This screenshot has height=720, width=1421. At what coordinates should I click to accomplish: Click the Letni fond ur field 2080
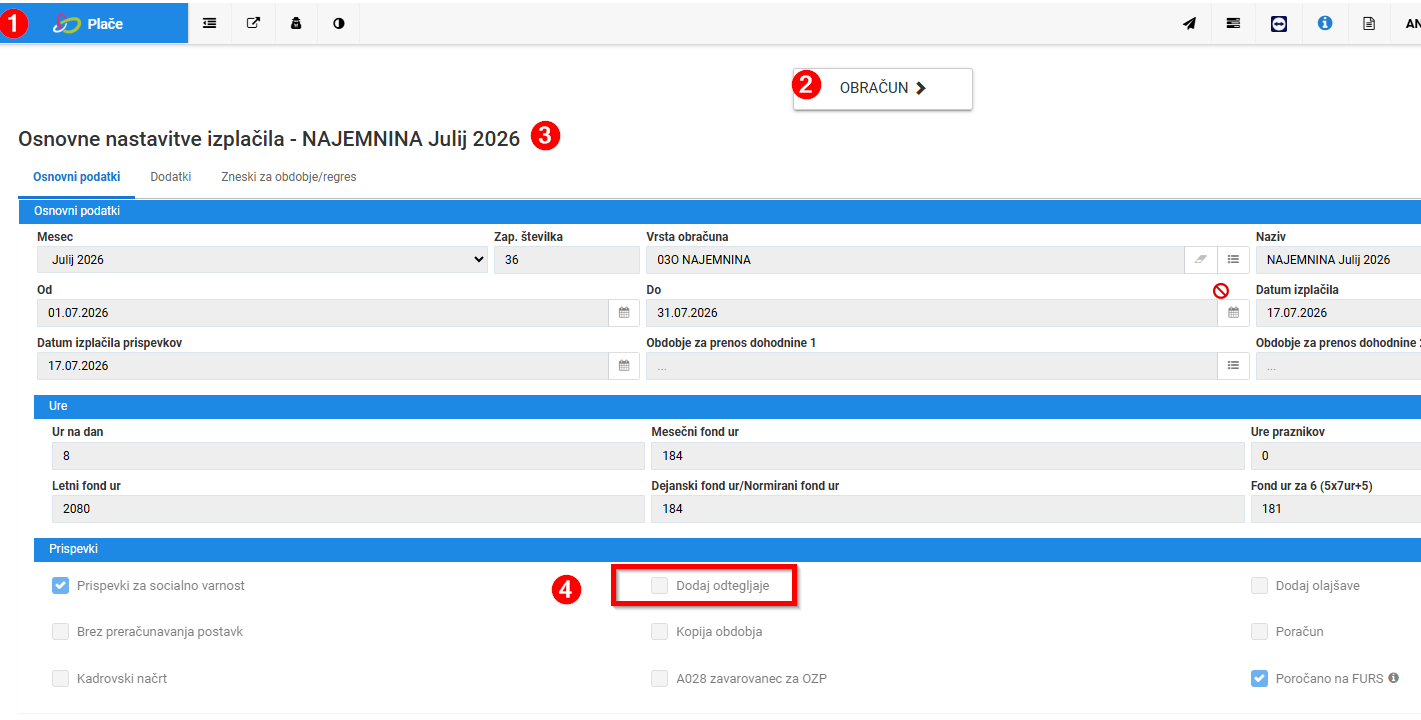click(x=348, y=509)
